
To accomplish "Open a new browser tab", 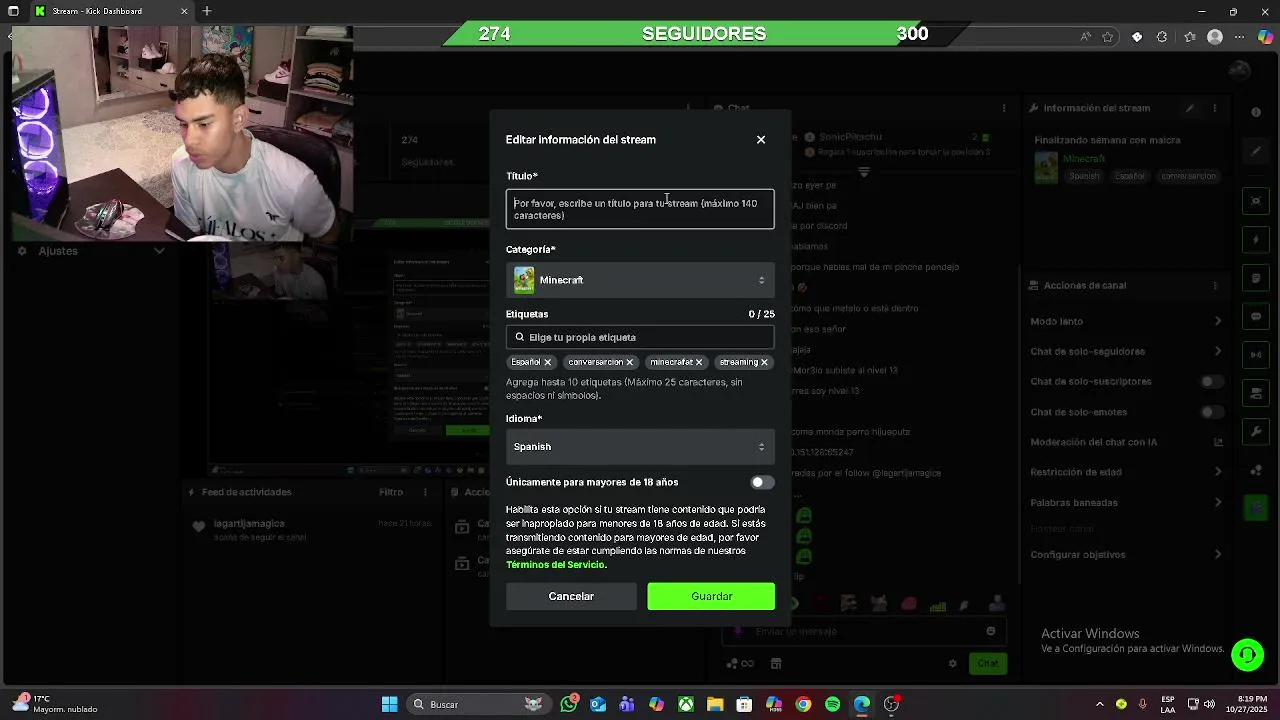I will coord(207,11).
